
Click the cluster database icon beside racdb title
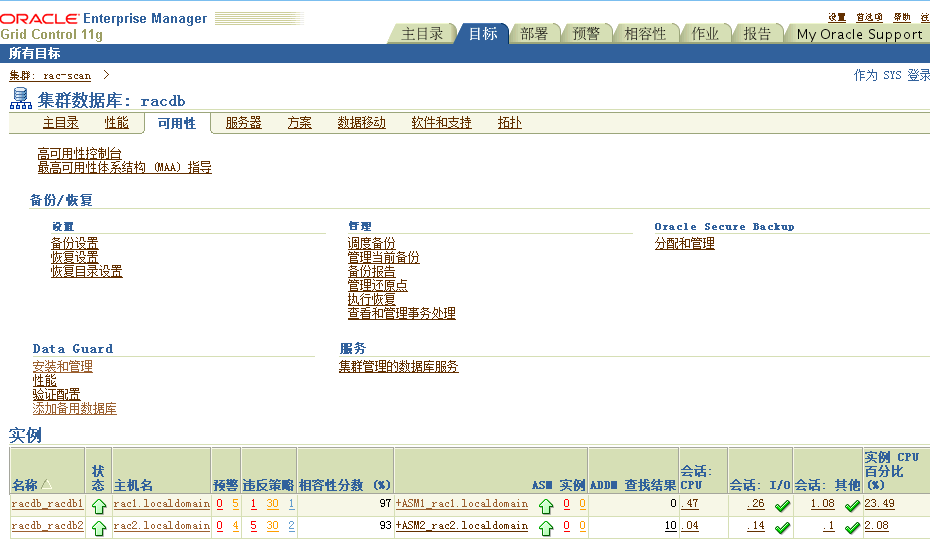tap(21, 98)
